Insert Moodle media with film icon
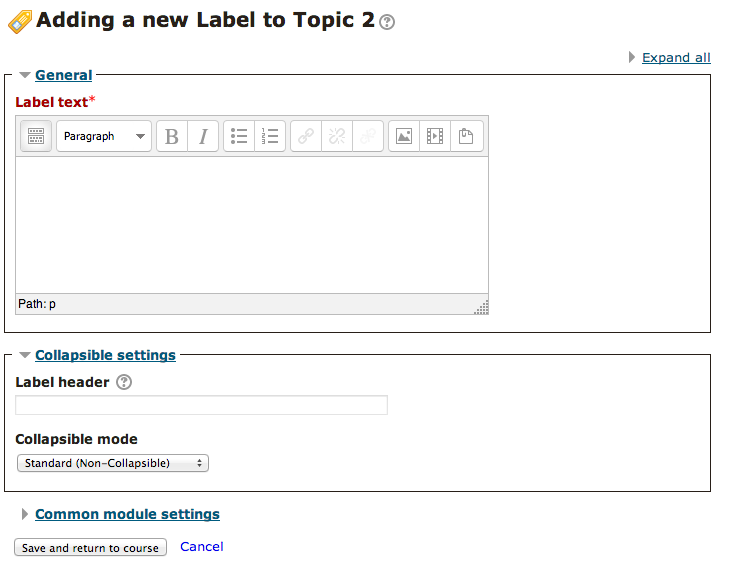The width and height of the screenshot is (734, 564). point(435,136)
